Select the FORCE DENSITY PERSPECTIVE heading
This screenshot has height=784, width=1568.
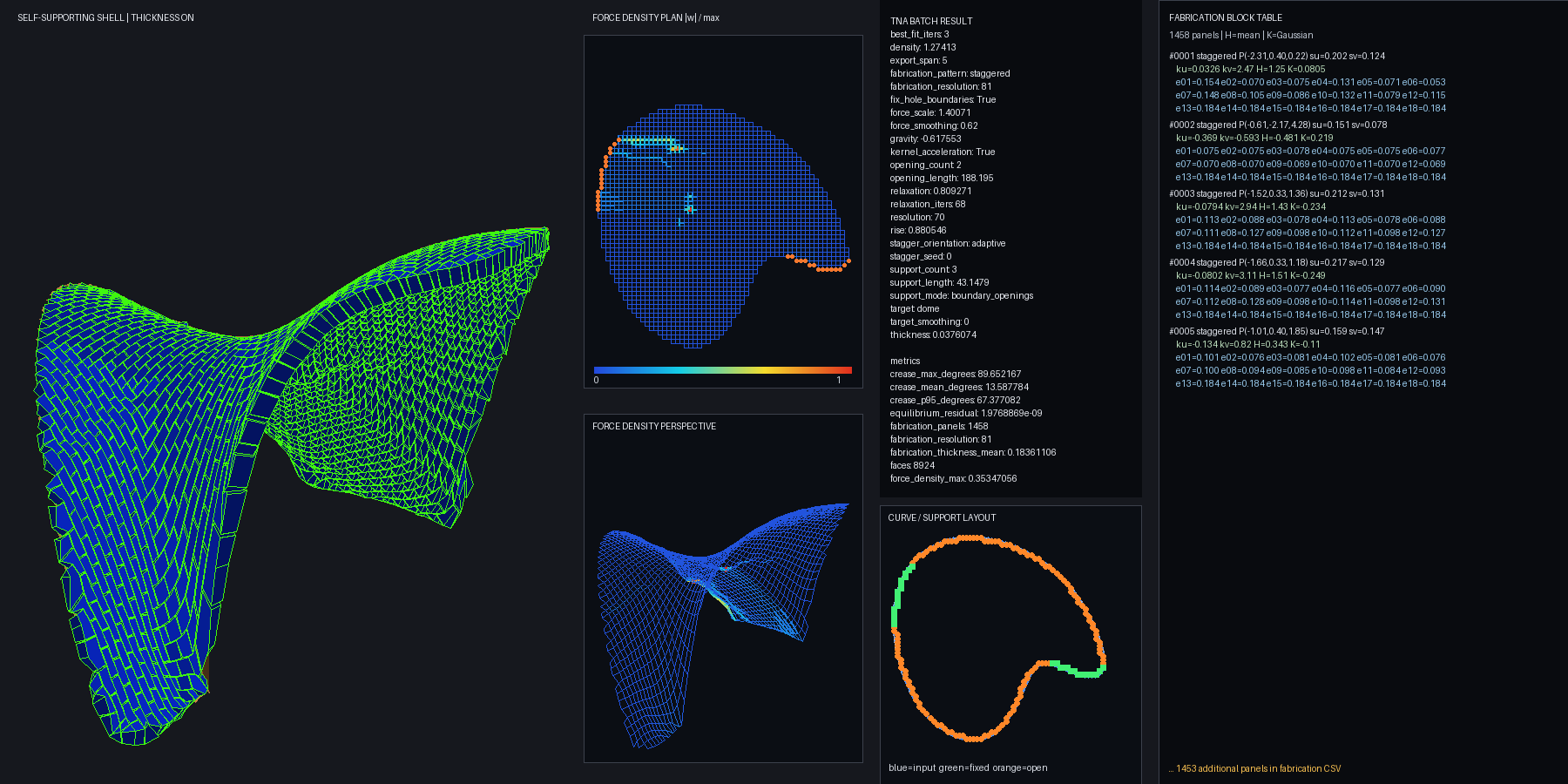pyautogui.click(x=654, y=426)
